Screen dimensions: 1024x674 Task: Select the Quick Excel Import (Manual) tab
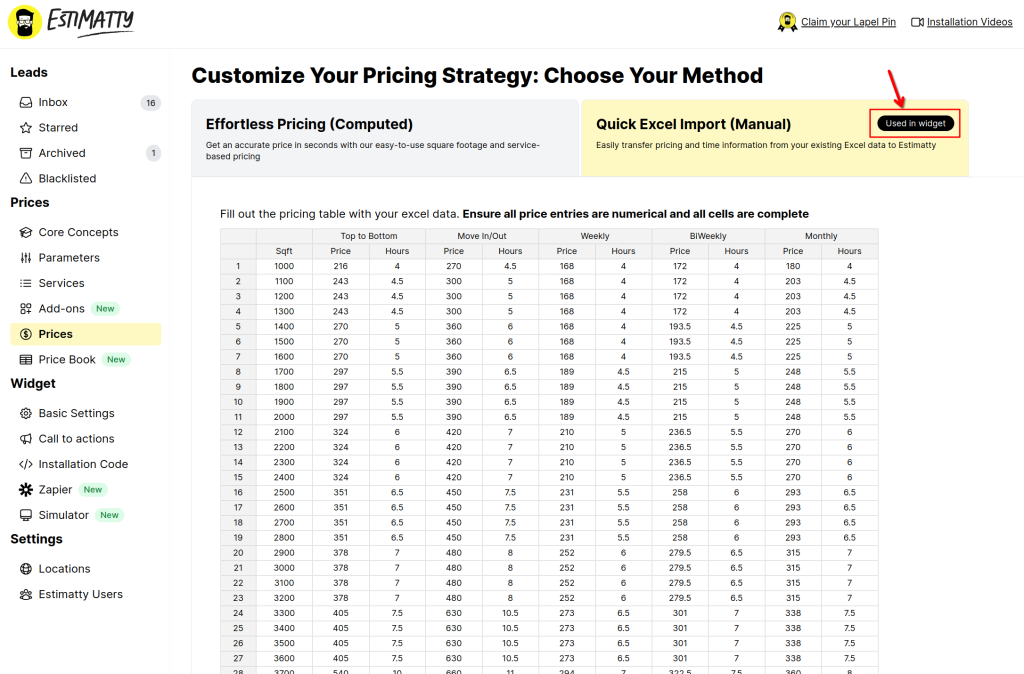(775, 138)
